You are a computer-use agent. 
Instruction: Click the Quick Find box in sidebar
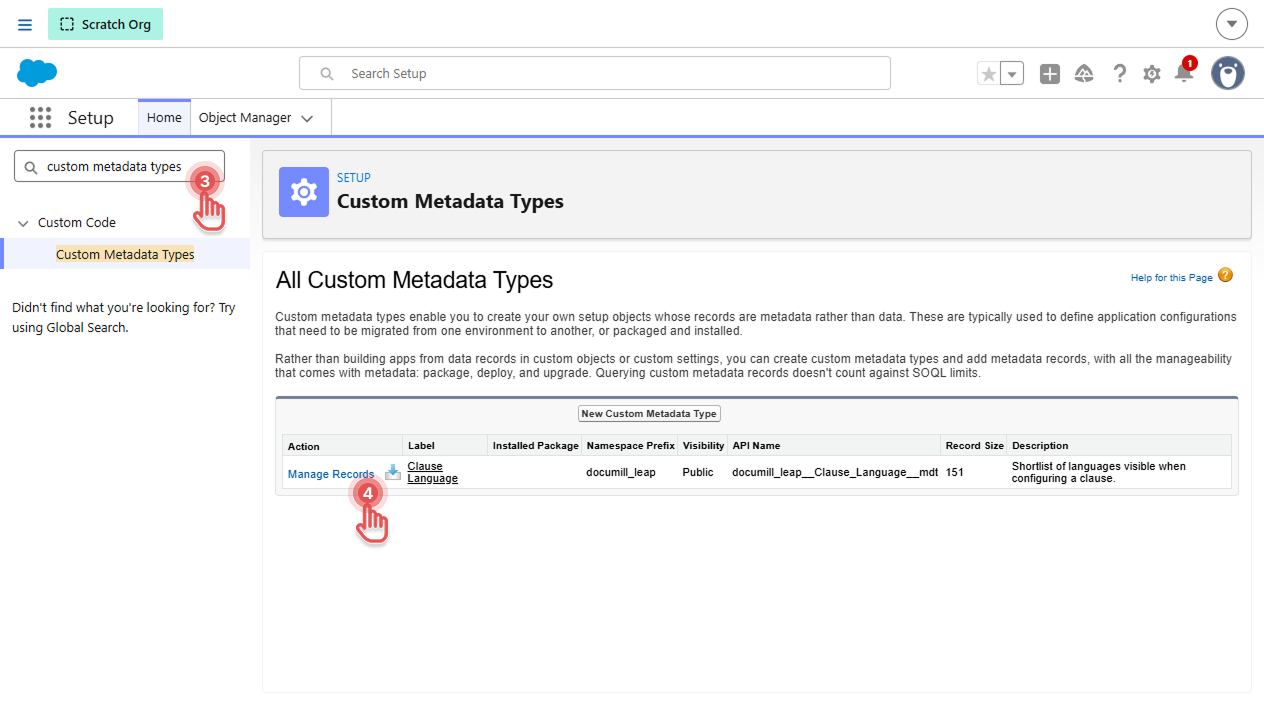pyautogui.click(x=120, y=167)
